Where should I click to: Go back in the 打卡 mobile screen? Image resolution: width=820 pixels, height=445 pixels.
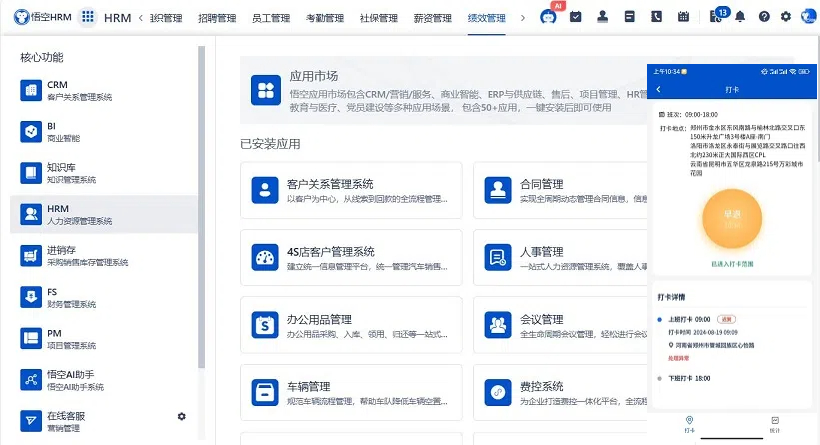[x=658, y=89]
